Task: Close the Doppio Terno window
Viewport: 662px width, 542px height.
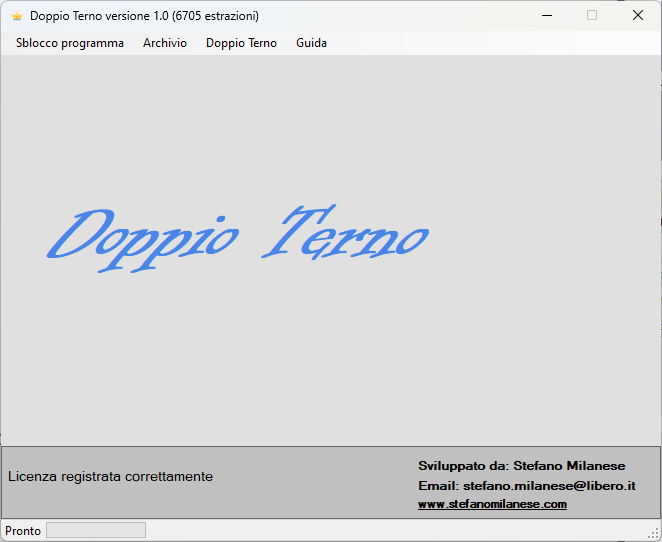Action: tap(638, 16)
